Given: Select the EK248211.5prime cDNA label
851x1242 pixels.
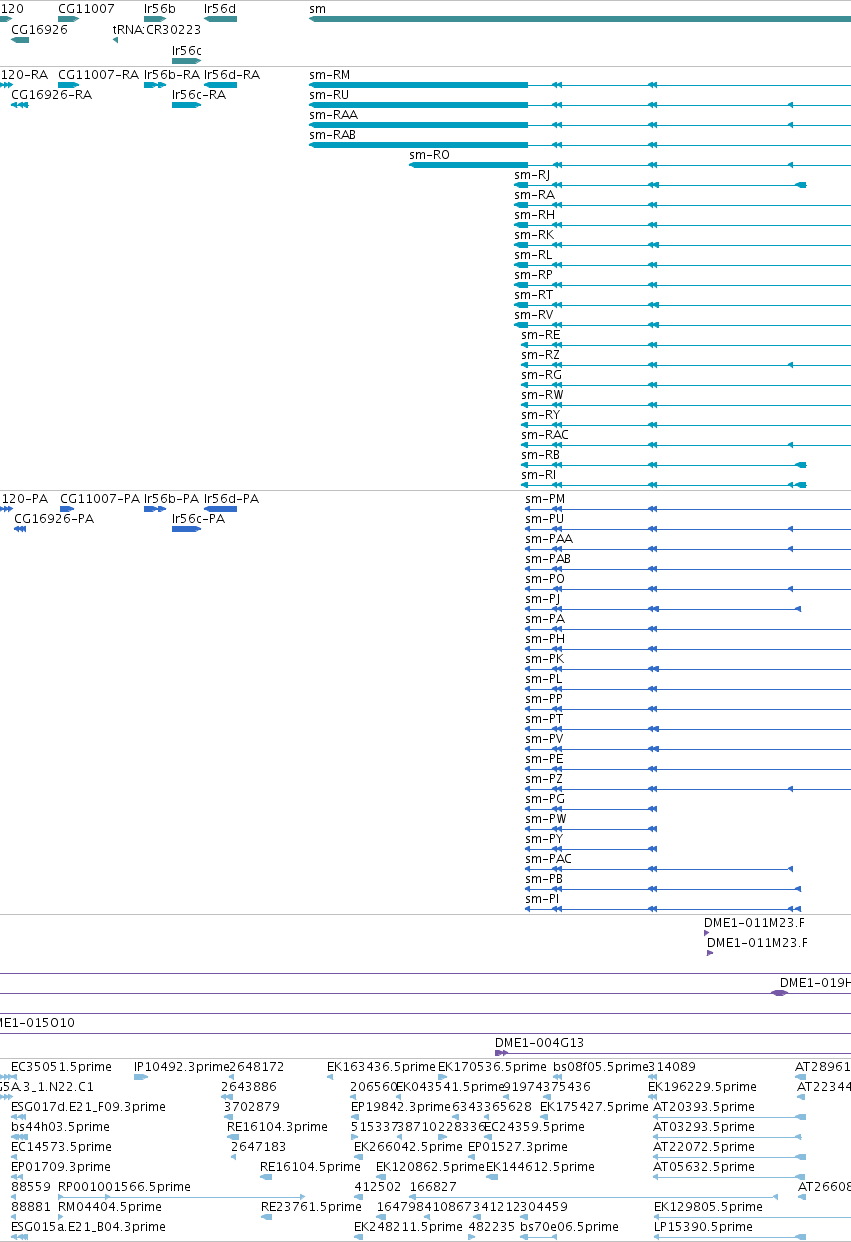Looking at the screenshot, I should (x=408, y=1227).
